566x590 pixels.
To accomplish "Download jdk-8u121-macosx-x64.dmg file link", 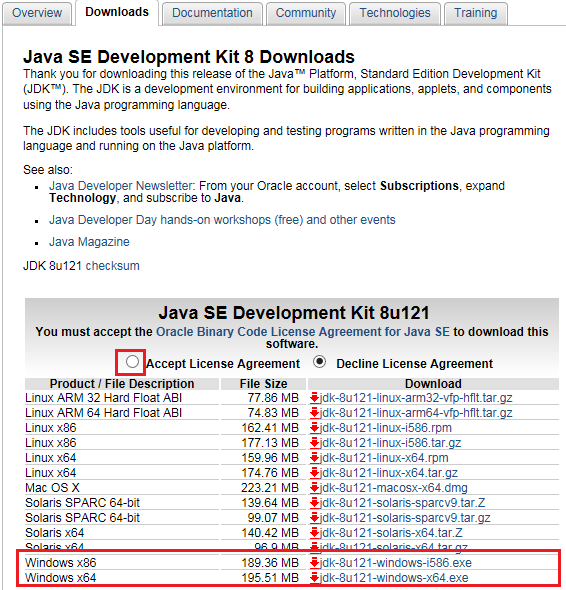I will [x=394, y=488].
